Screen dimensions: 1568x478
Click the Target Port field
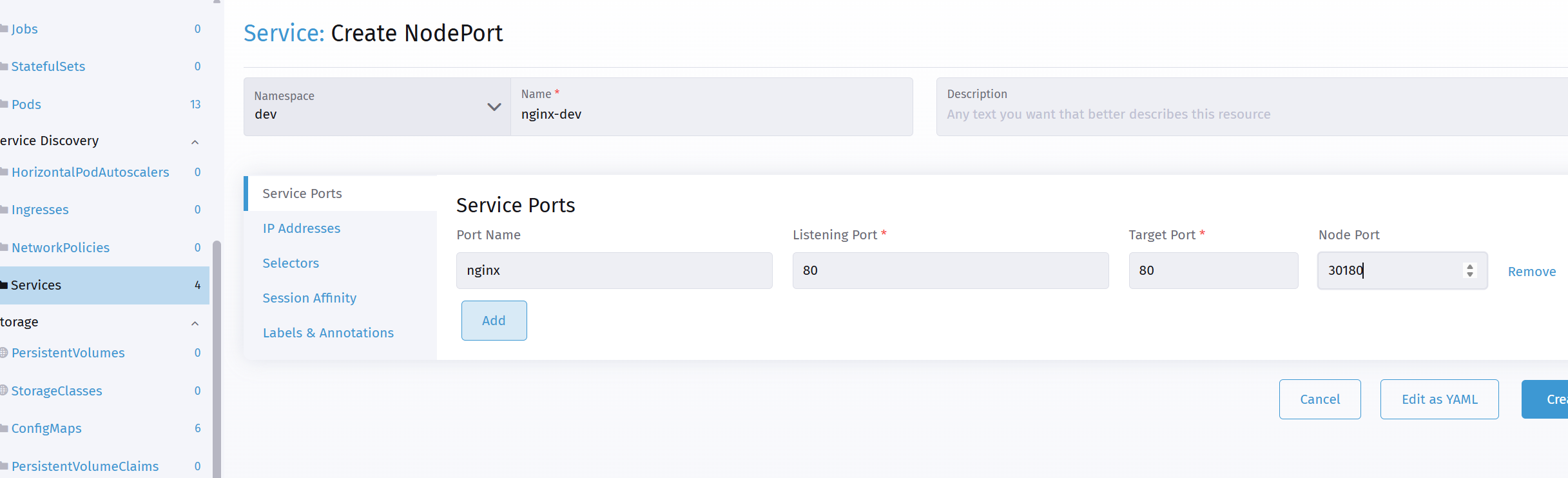(1214, 270)
